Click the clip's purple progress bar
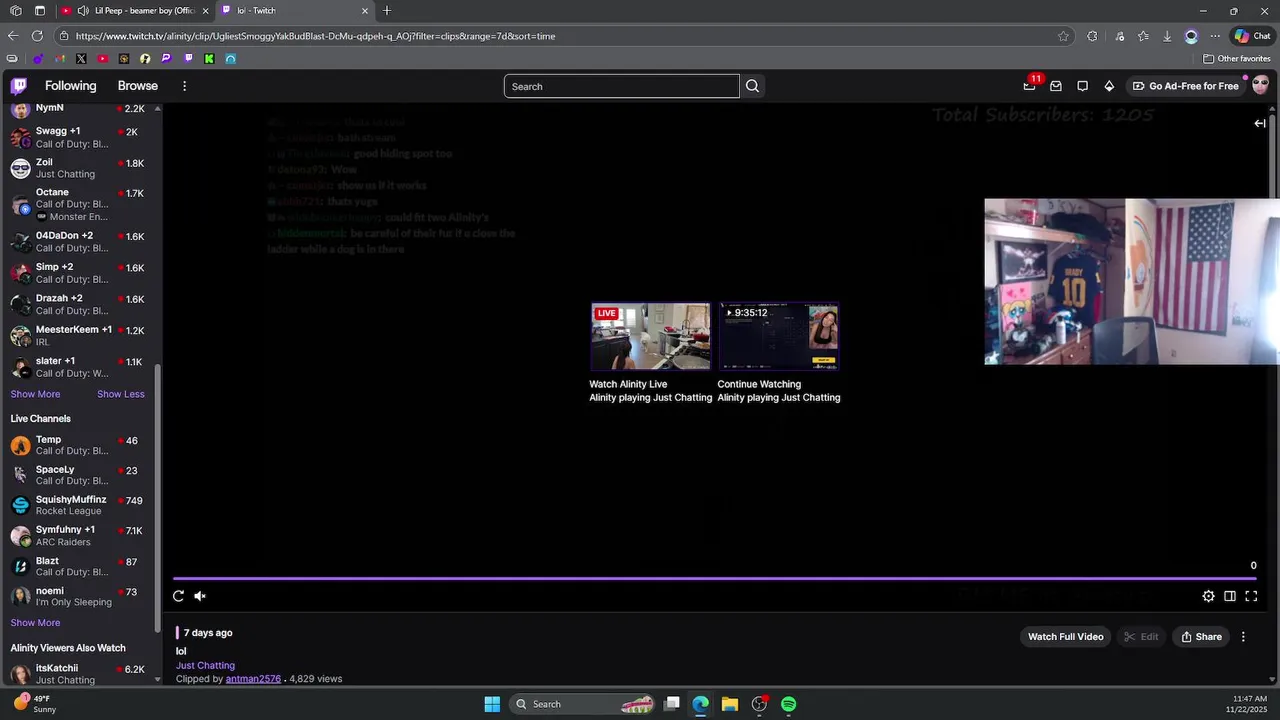Screen dimensions: 1280x720 pyautogui.click(x=715, y=578)
